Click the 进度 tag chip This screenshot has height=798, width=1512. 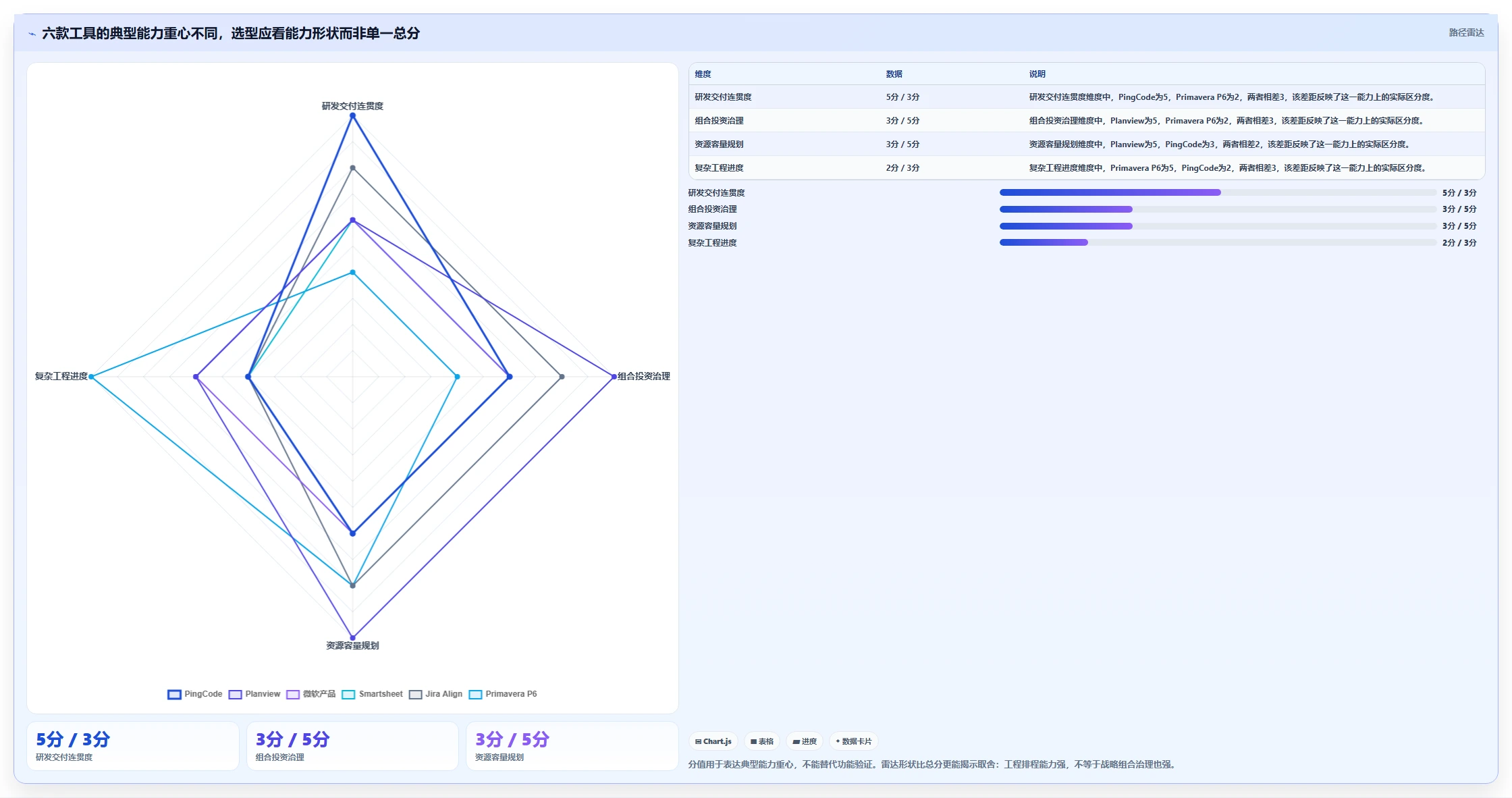click(805, 741)
